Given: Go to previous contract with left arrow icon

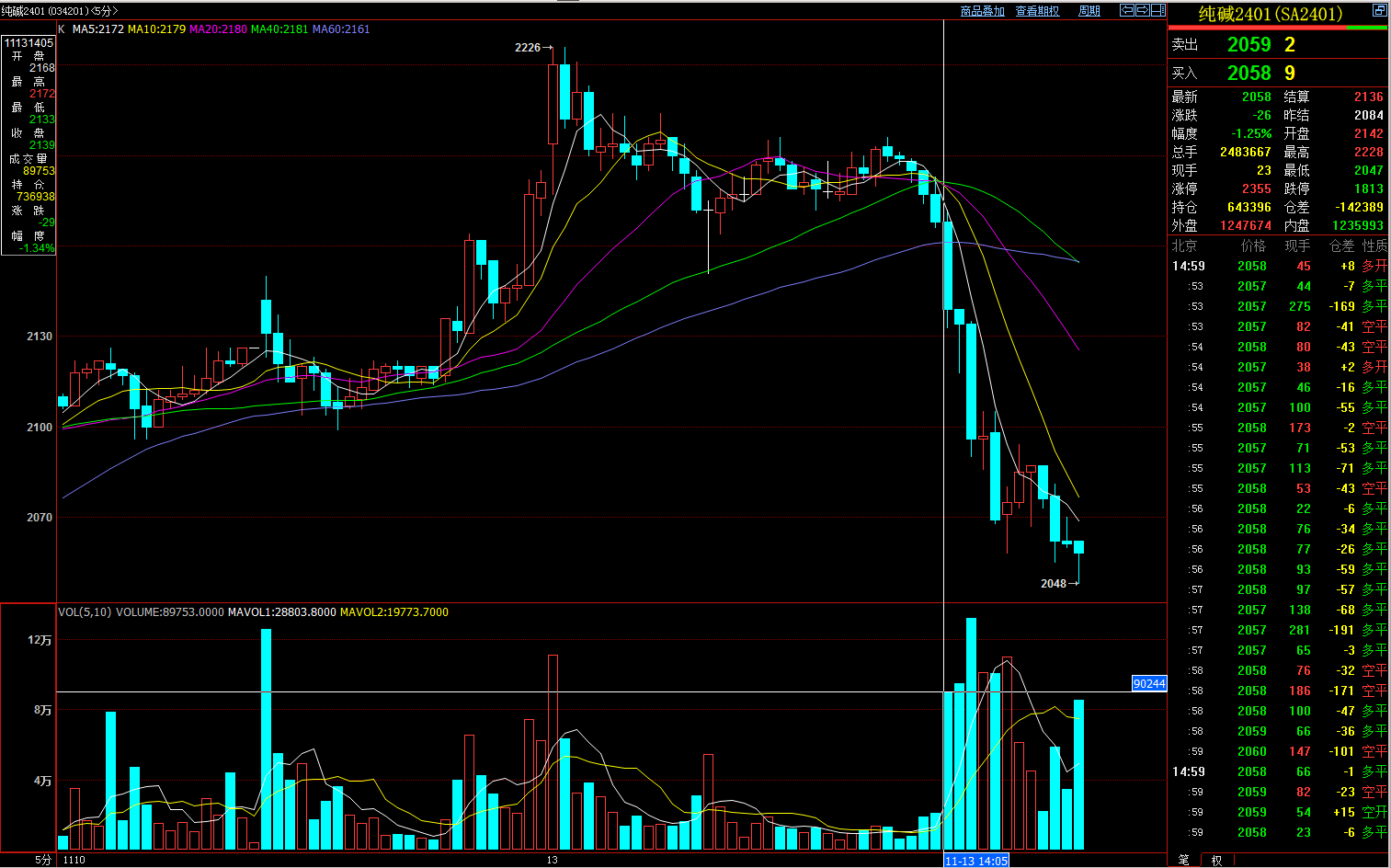Looking at the screenshot, I should 1126,10.
